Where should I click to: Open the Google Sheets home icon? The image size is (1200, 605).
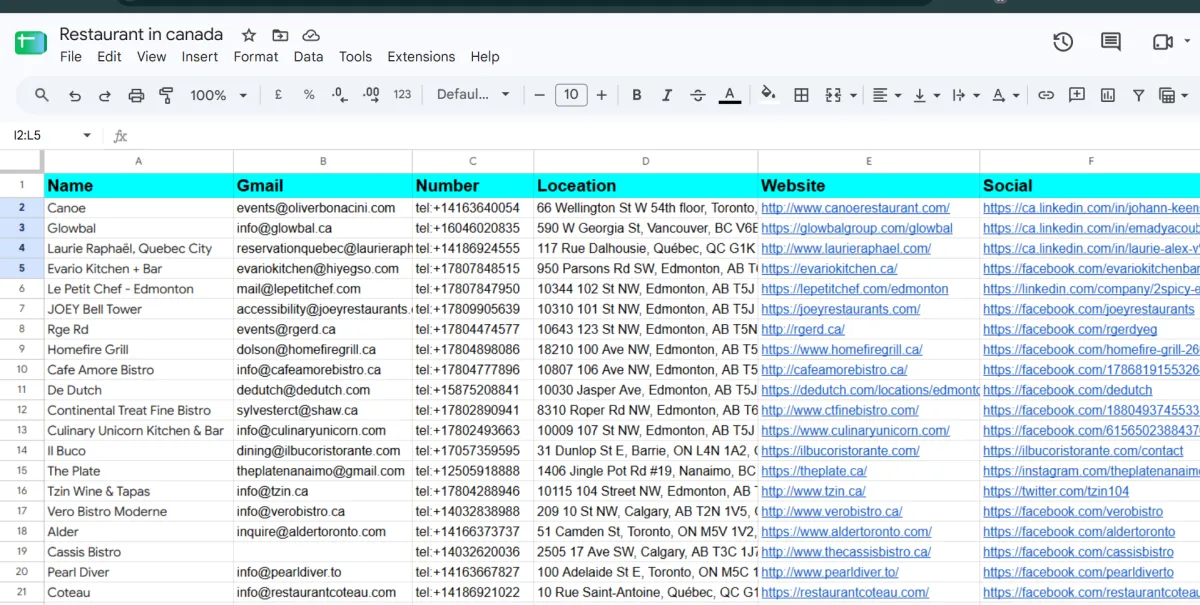(x=30, y=43)
